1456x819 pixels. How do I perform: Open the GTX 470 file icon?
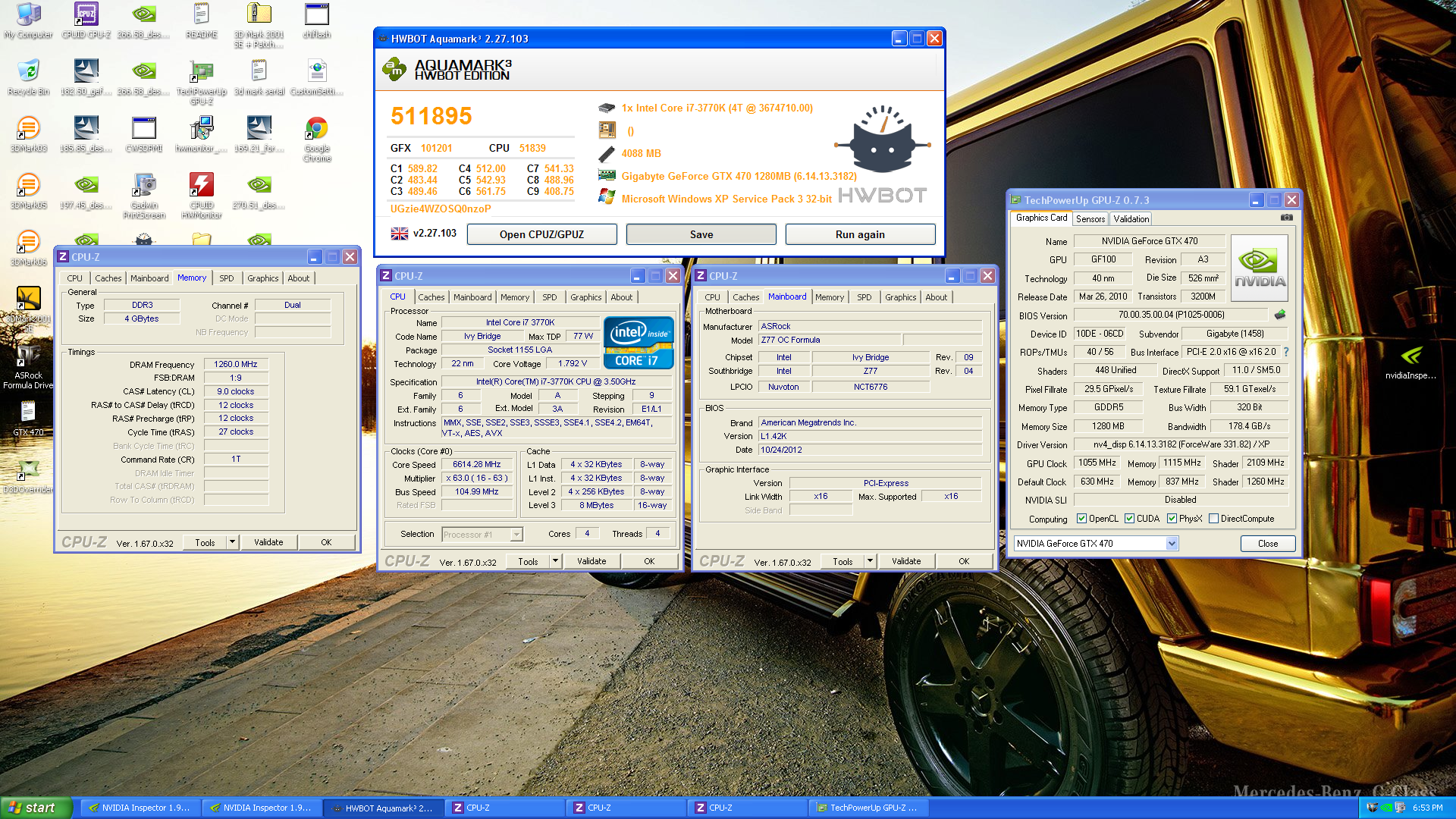pyautogui.click(x=28, y=419)
